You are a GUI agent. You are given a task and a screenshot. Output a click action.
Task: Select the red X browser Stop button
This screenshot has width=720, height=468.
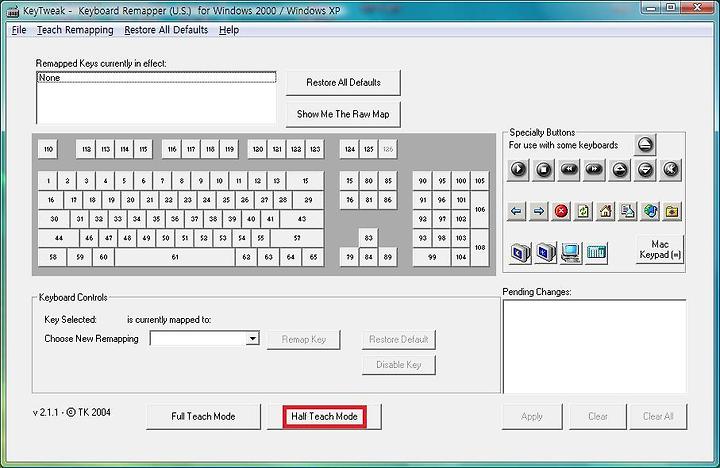561,211
